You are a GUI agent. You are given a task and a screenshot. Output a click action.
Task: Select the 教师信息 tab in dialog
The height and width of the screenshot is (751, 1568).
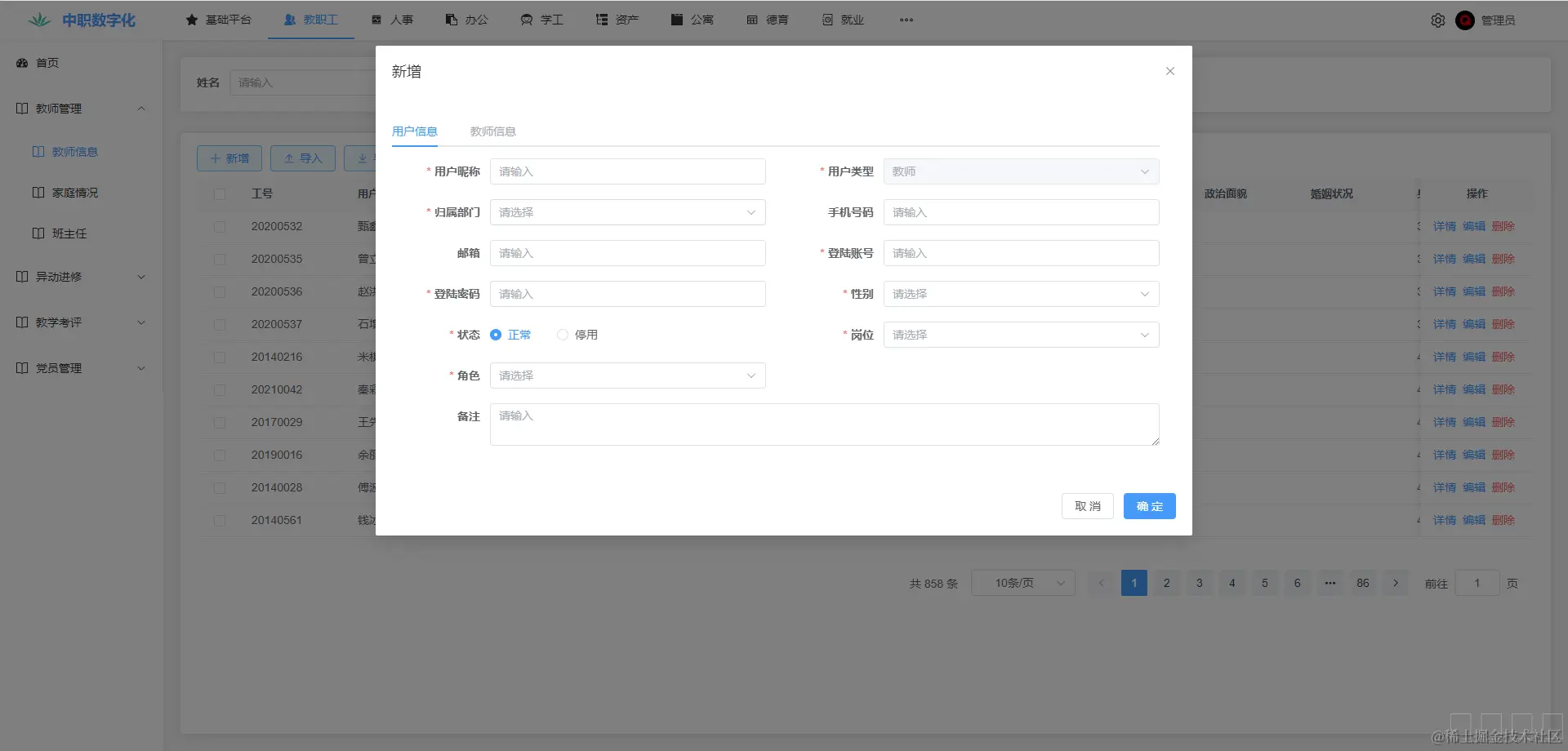(x=493, y=131)
